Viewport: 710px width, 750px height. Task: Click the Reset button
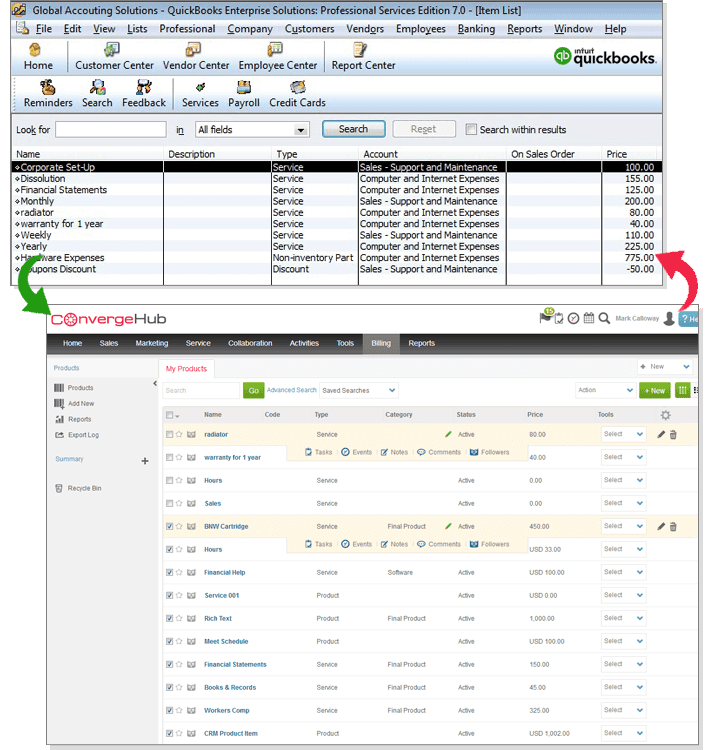click(423, 129)
